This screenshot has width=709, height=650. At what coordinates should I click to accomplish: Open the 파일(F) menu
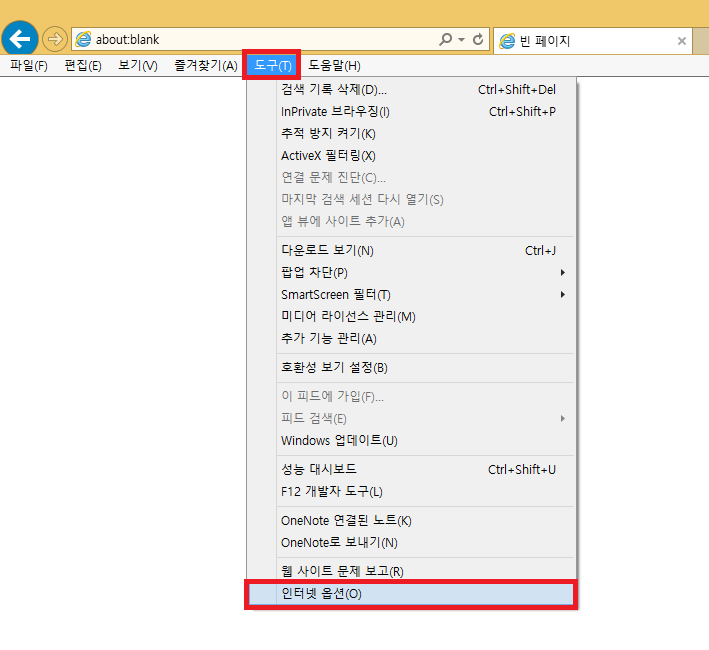click(x=29, y=66)
